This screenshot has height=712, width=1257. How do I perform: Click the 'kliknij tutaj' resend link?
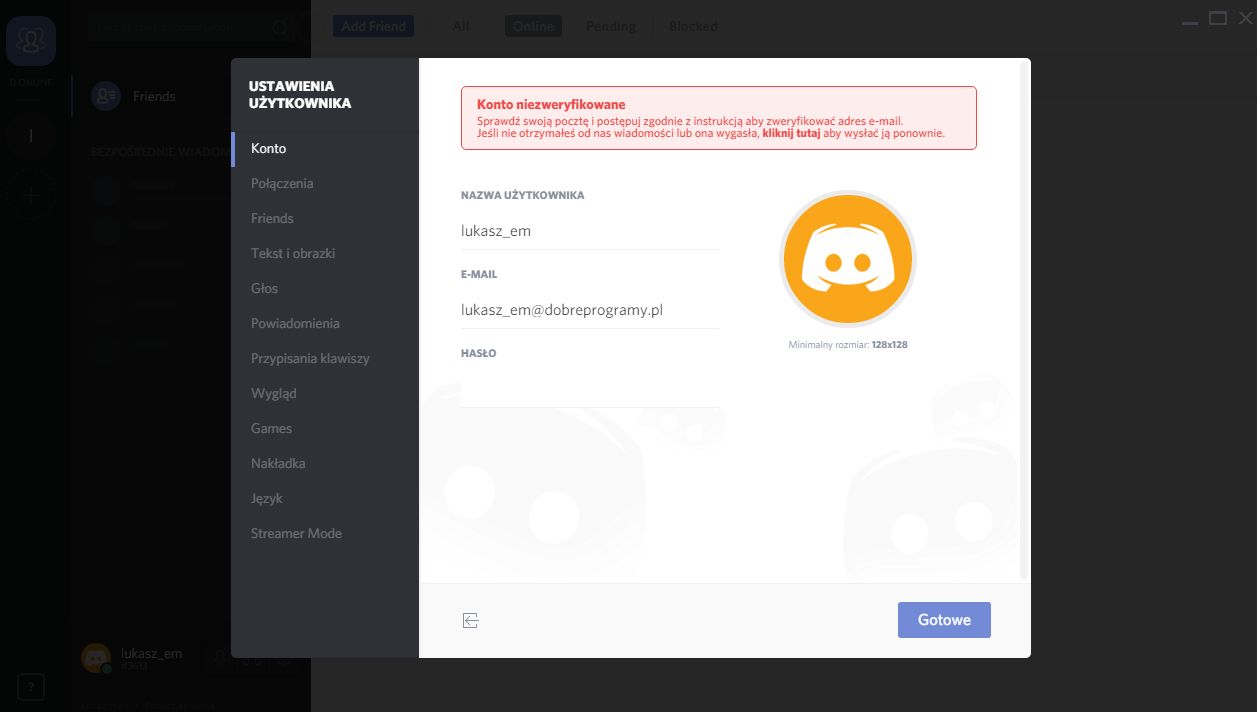click(791, 133)
